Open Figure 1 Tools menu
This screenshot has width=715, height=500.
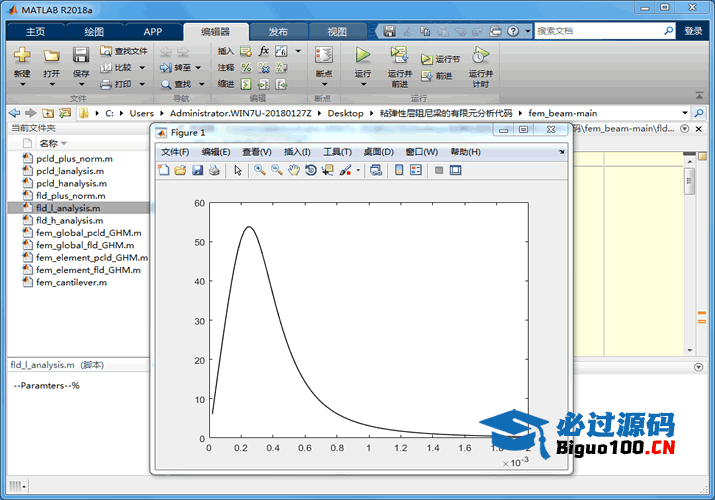click(337, 152)
